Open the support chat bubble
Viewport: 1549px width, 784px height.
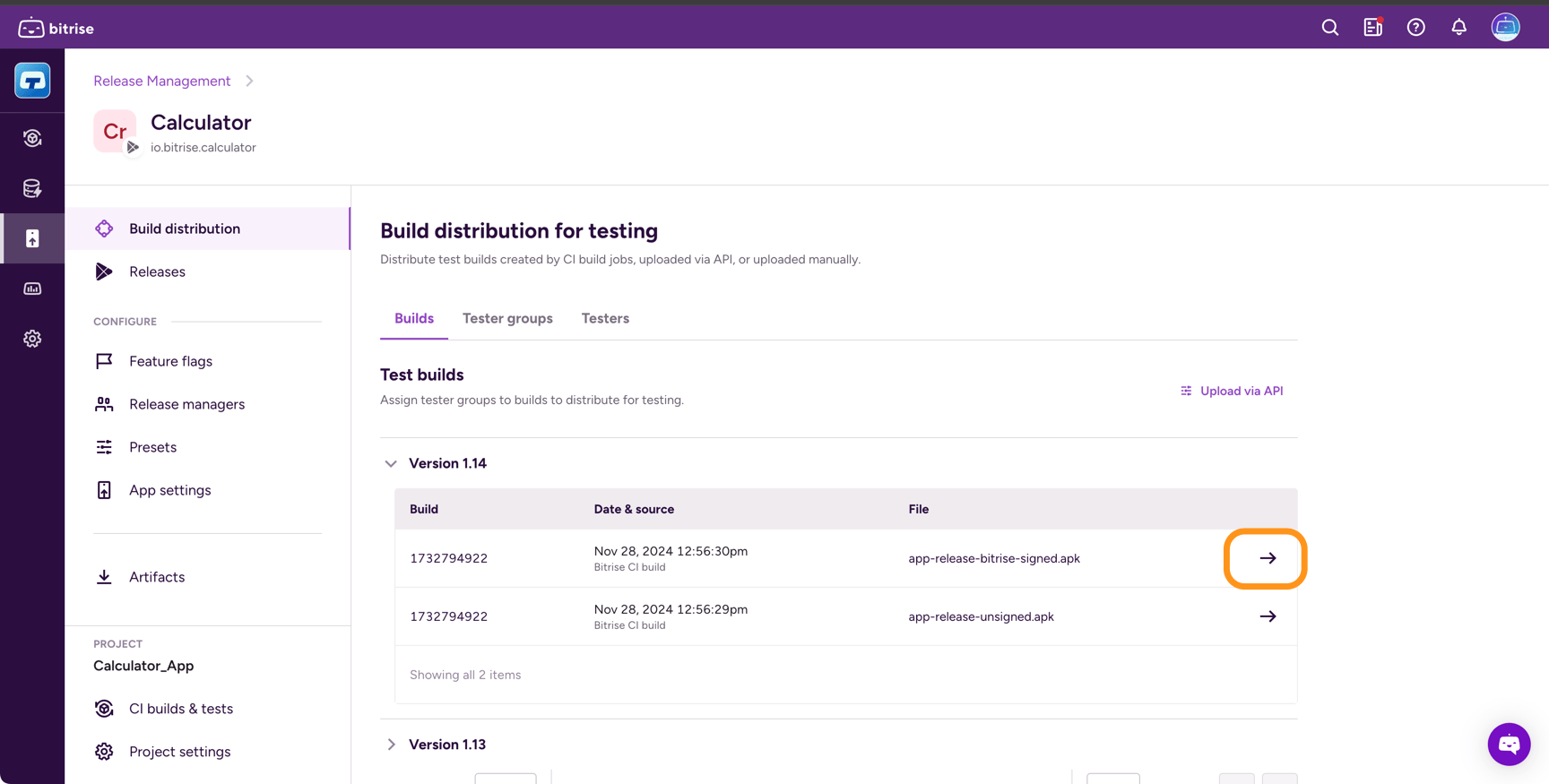pyautogui.click(x=1509, y=744)
